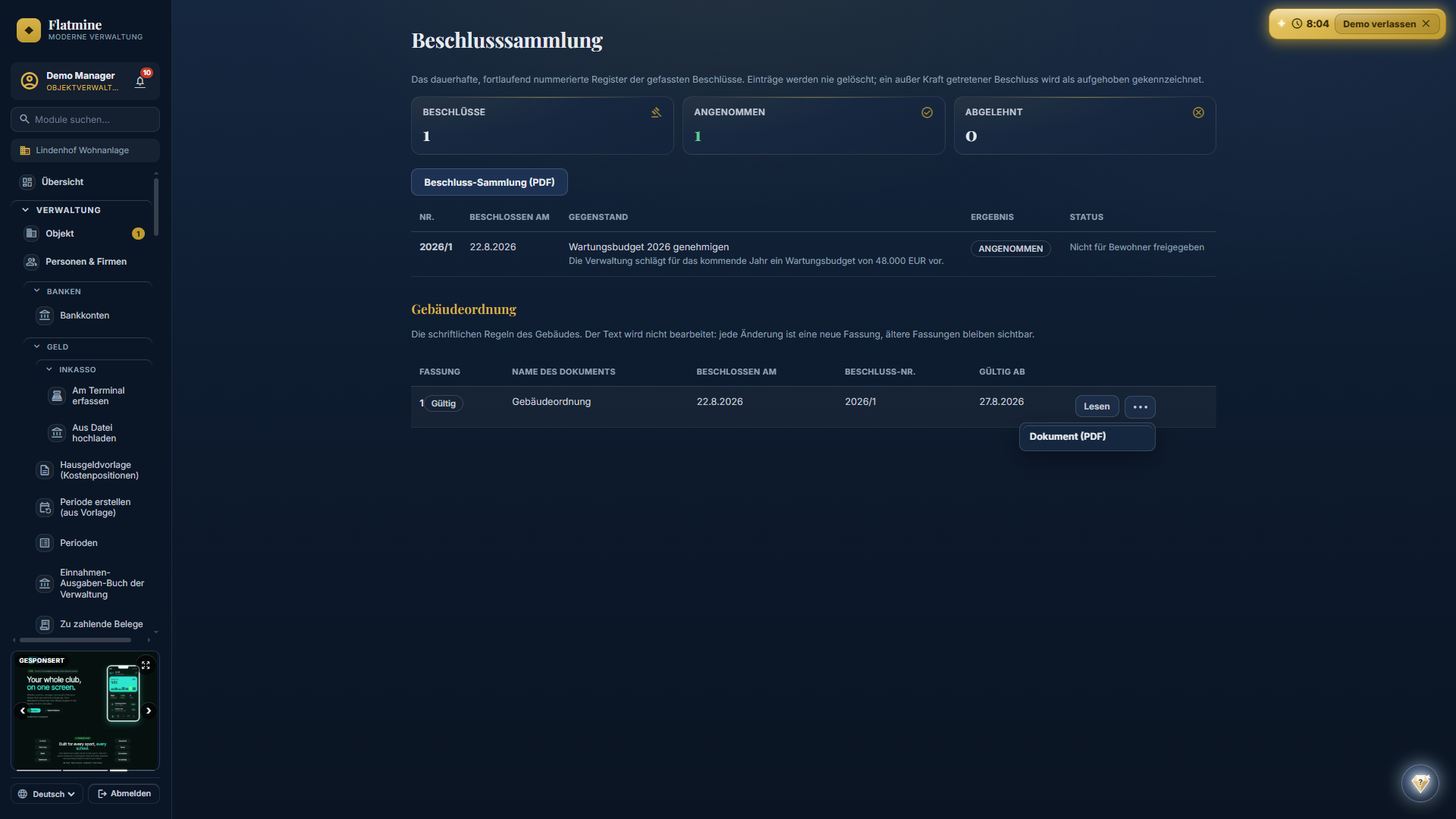The image size is (1456, 819).
Task: Open the three-dots menu for Gebäudeordnung row
Action: pos(1140,406)
